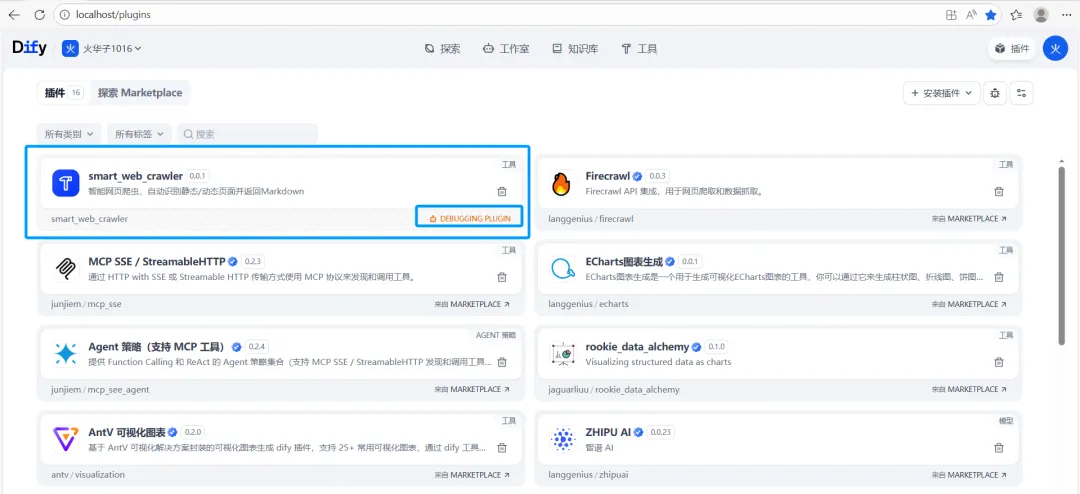Open the 工作室 navigation item
1080x494 pixels.
click(506, 49)
